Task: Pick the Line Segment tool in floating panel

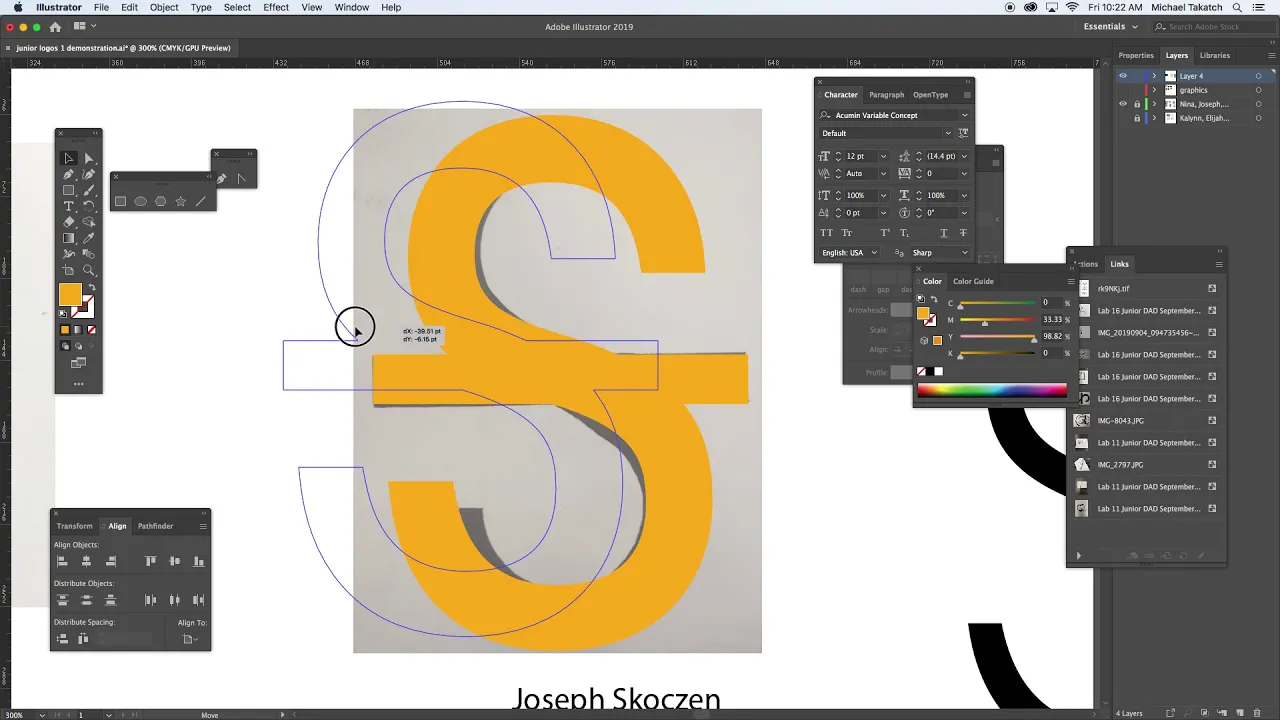Action: click(x=200, y=201)
